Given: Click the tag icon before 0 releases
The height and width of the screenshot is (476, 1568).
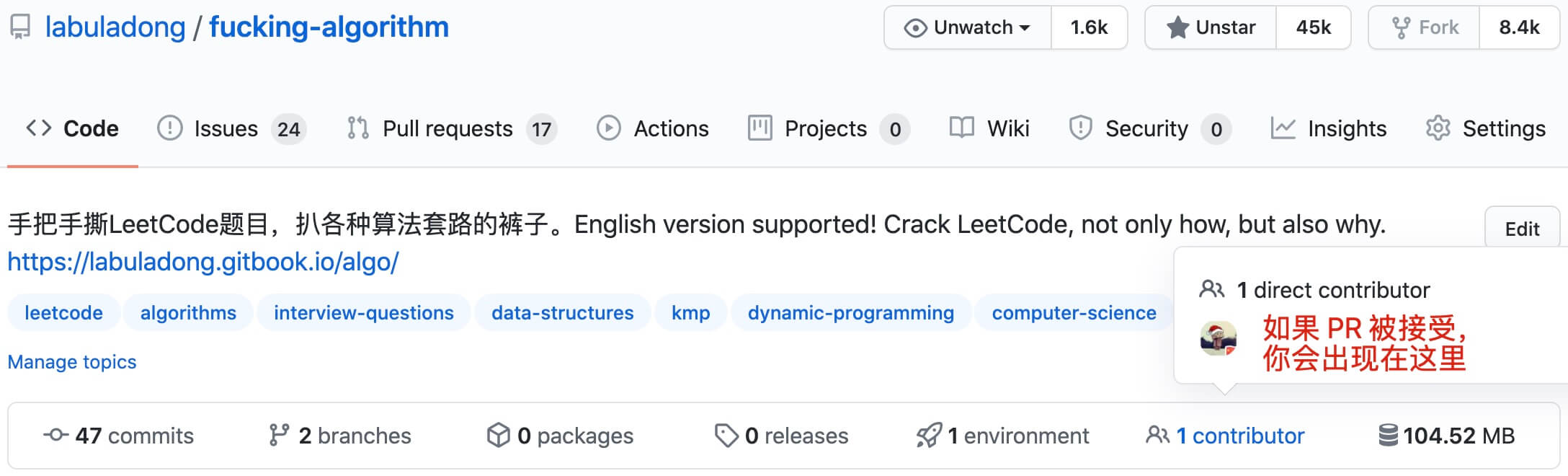Looking at the screenshot, I should (726, 435).
